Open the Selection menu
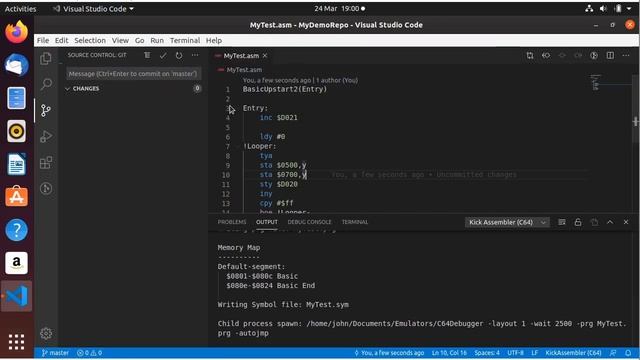Image resolution: width=640 pixels, height=360 pixels. [x=90, y=40]
